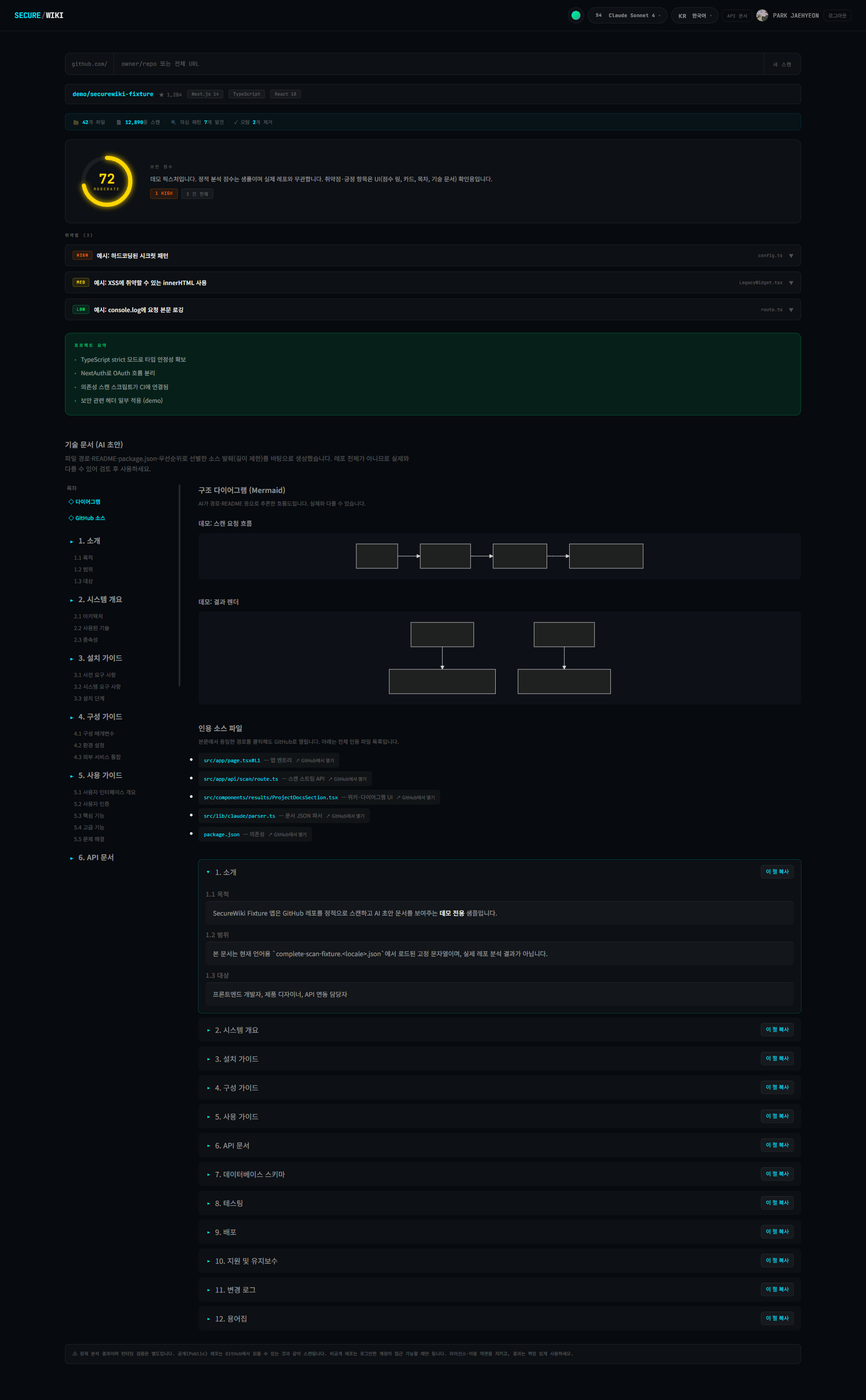Click the green theme color circle in header

[x=576, y=15]
